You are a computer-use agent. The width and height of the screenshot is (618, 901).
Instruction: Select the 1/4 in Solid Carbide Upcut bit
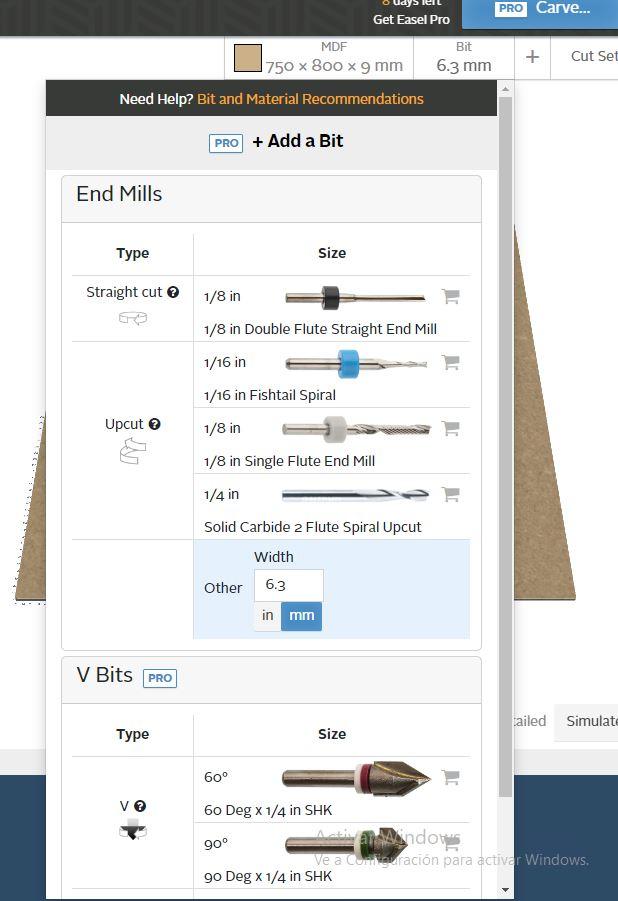331,506
